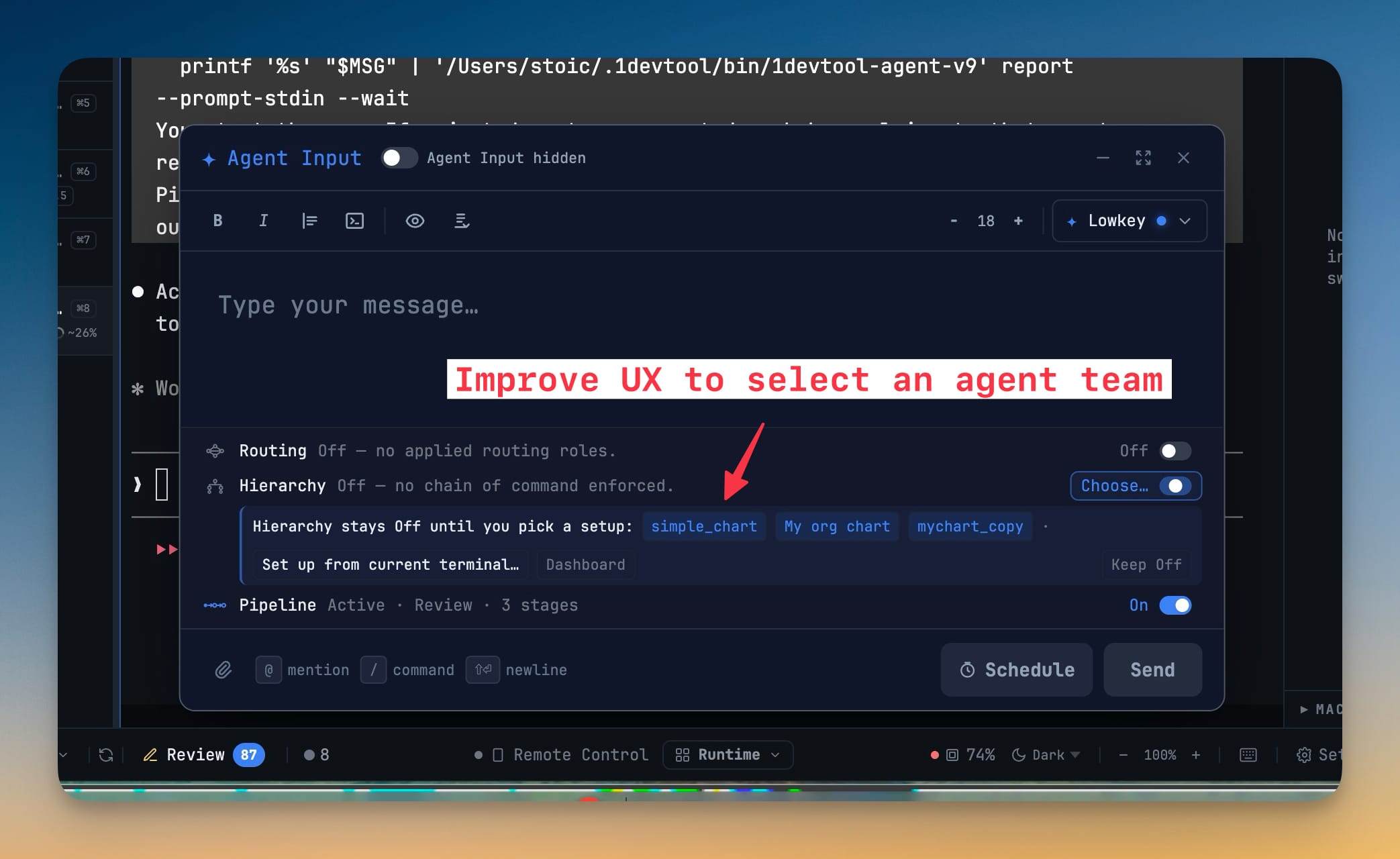Image resolution: width=1400 pixels, height=859 pixels.
Task: Click the Hierarchy row icon
Action: pyautogui.click(x=215, y=486)
